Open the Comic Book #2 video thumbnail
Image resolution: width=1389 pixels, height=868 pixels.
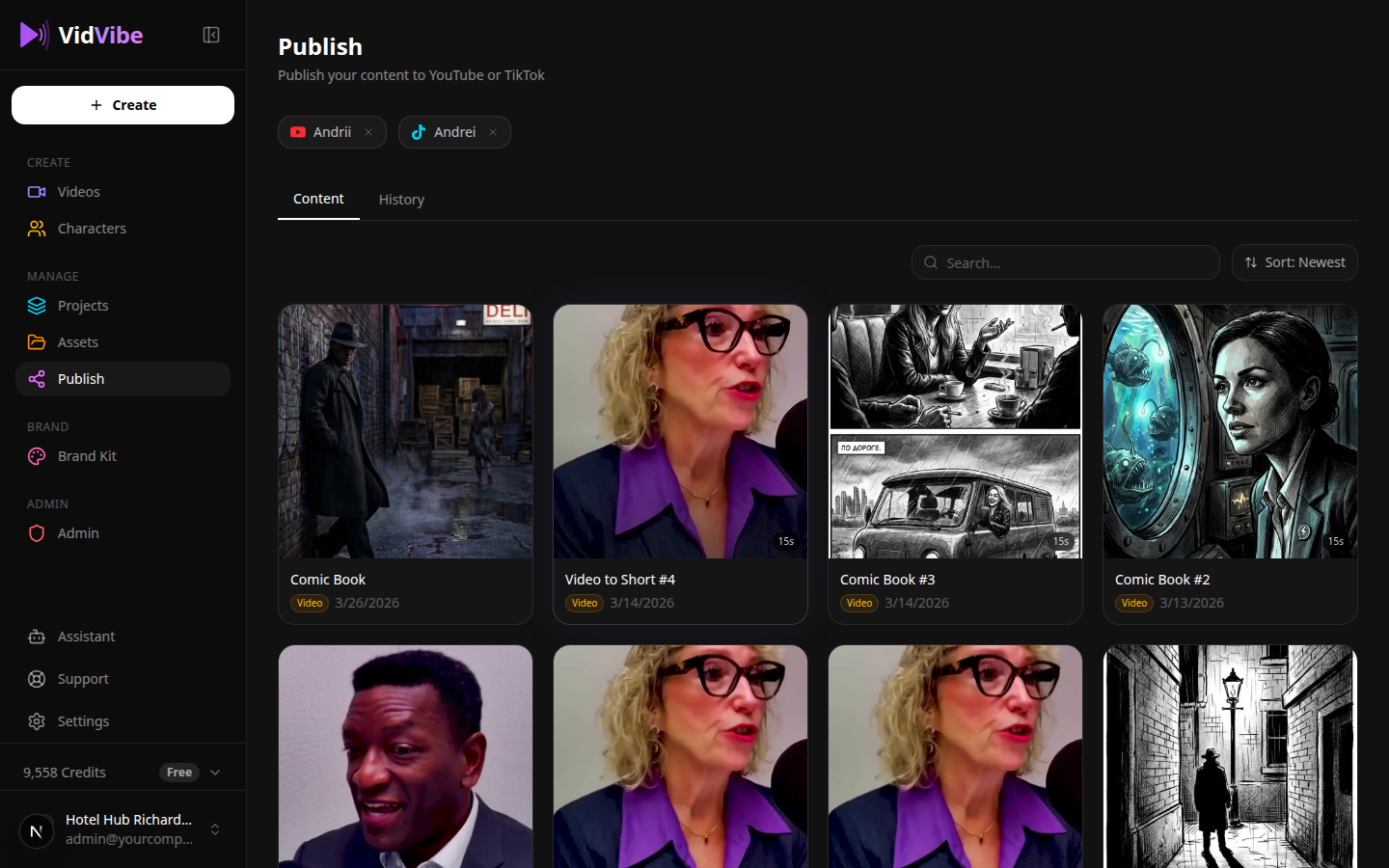click(x=1229, y=431)
